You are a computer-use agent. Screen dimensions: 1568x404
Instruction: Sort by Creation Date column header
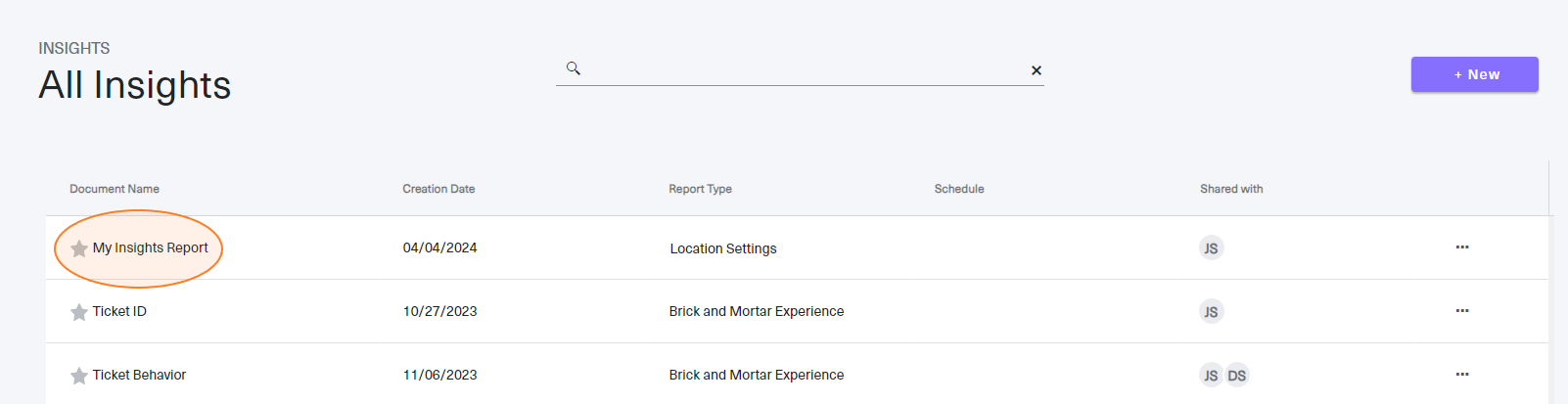pos(438,189)
